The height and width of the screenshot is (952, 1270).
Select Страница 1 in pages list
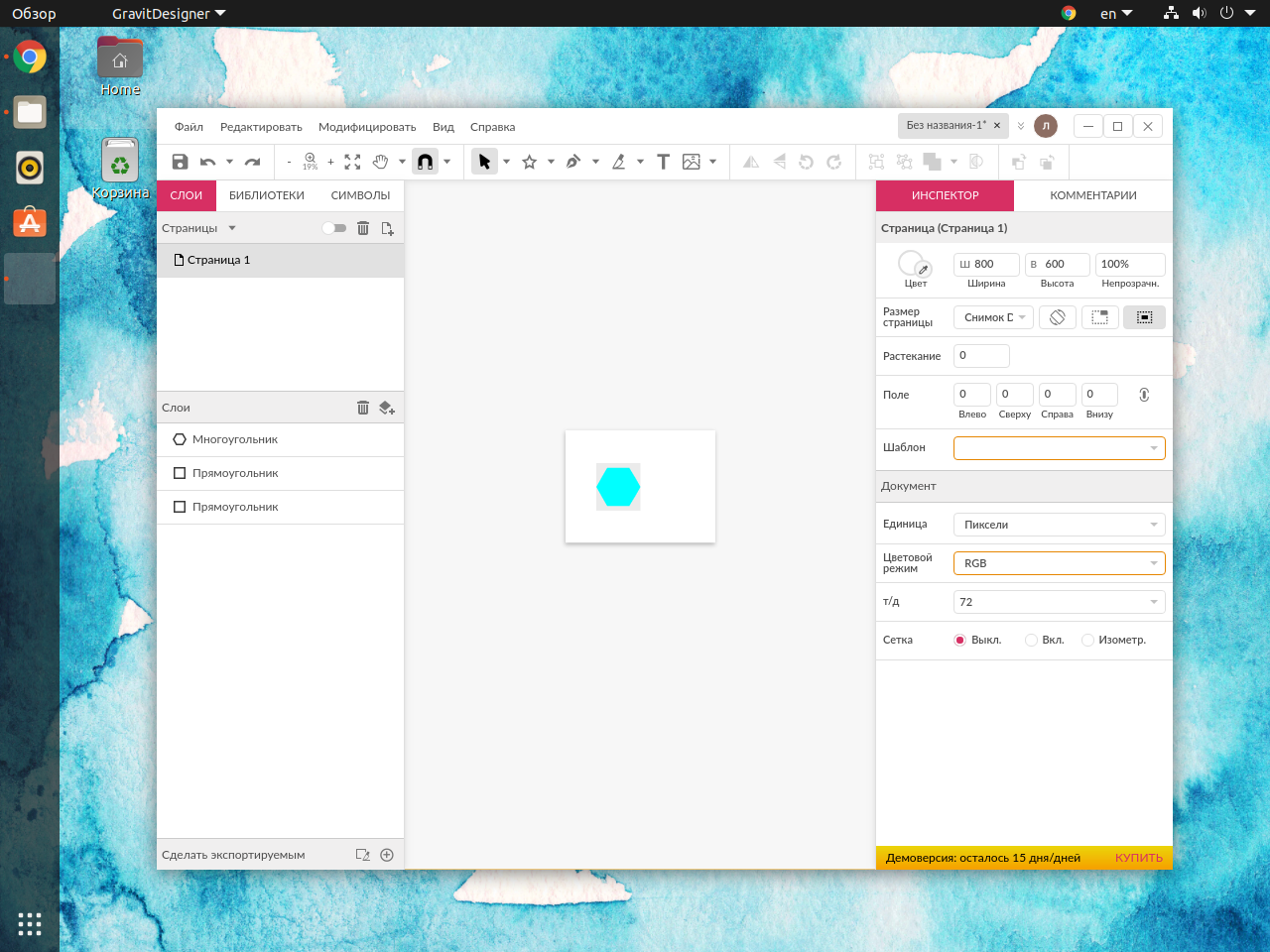pyautogui.click(x=280, y=260)
